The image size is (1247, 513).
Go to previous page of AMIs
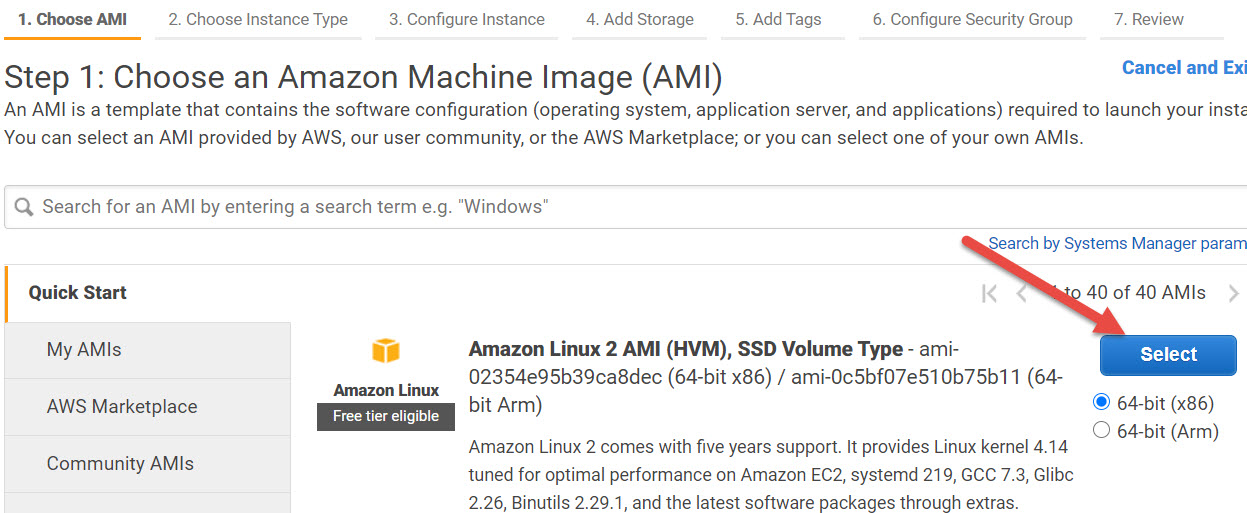click(x=1021, y=293)
